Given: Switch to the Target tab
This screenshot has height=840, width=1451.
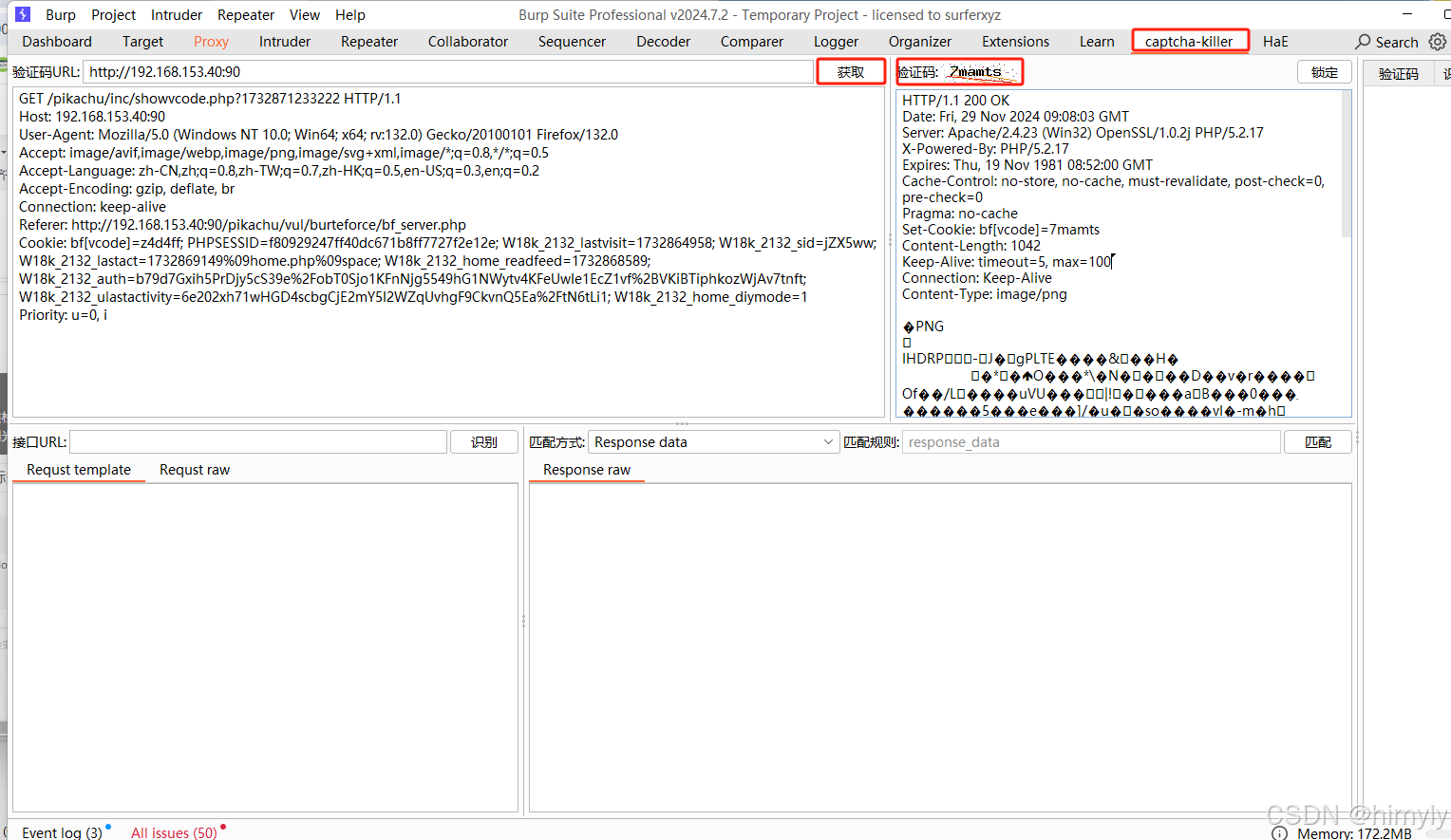Looking at the screenshot, I should coord(142,42).
